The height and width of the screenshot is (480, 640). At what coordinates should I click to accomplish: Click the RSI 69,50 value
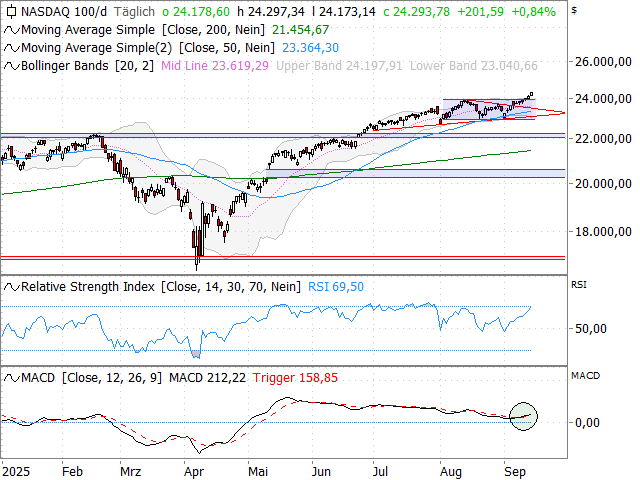pyautogui.click(x=336, y=287)
